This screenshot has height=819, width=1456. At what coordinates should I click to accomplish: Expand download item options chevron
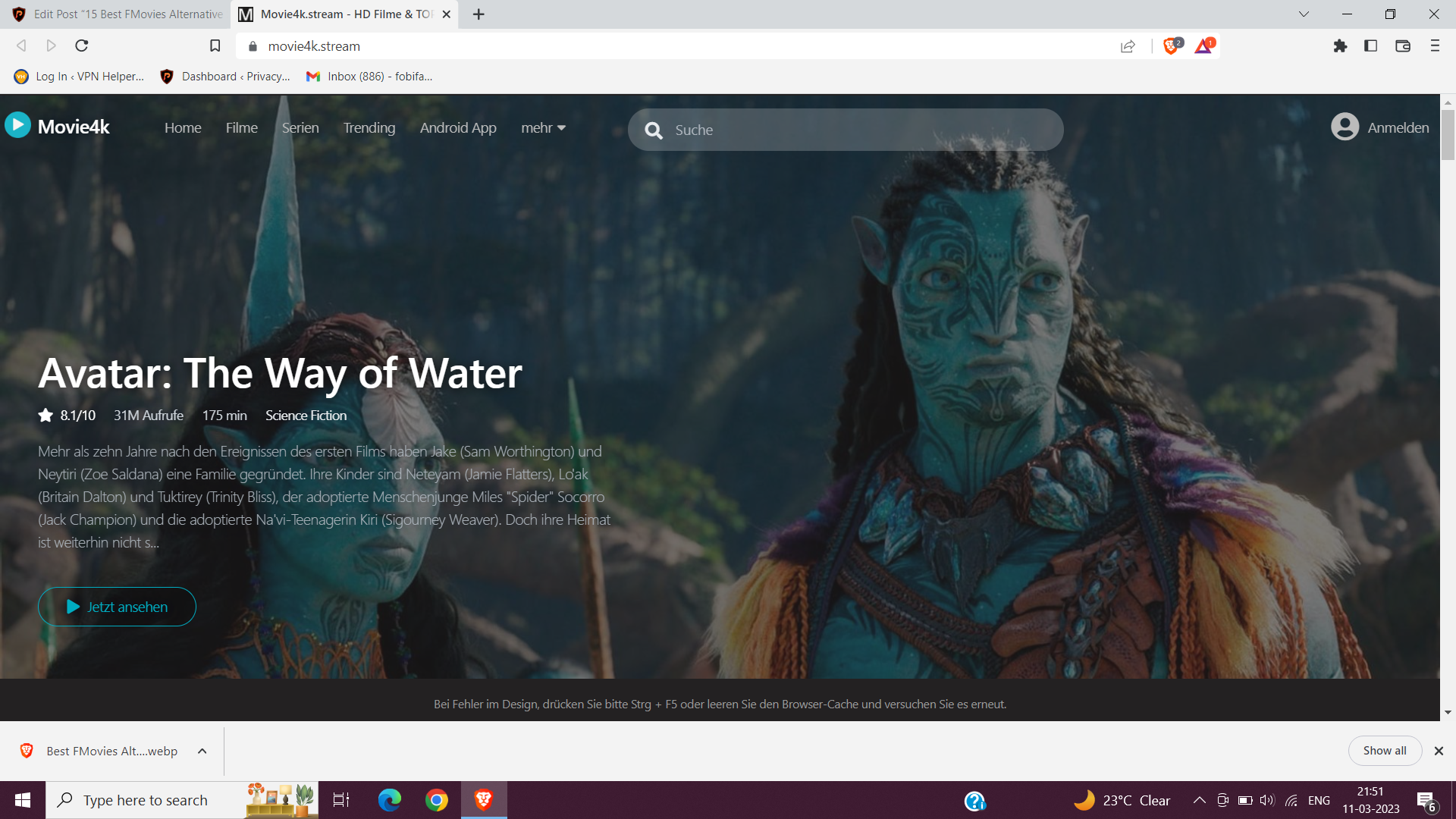(202, 751)
